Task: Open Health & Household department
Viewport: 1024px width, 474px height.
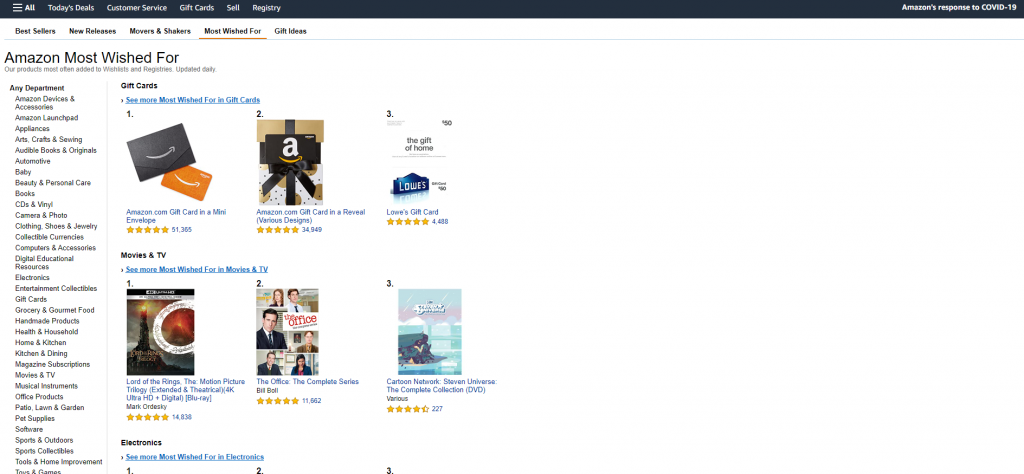Action: point(46,332)
